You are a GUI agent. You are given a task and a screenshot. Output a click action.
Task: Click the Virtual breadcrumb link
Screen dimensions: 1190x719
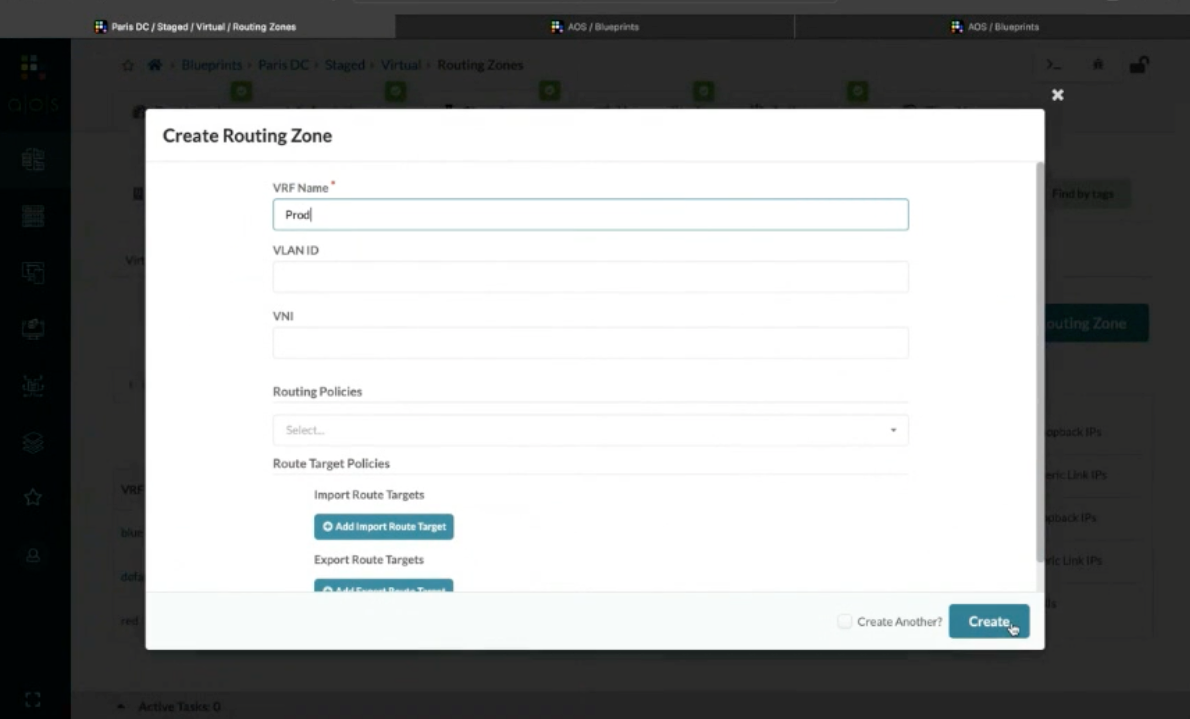click(x=401, y=65)
